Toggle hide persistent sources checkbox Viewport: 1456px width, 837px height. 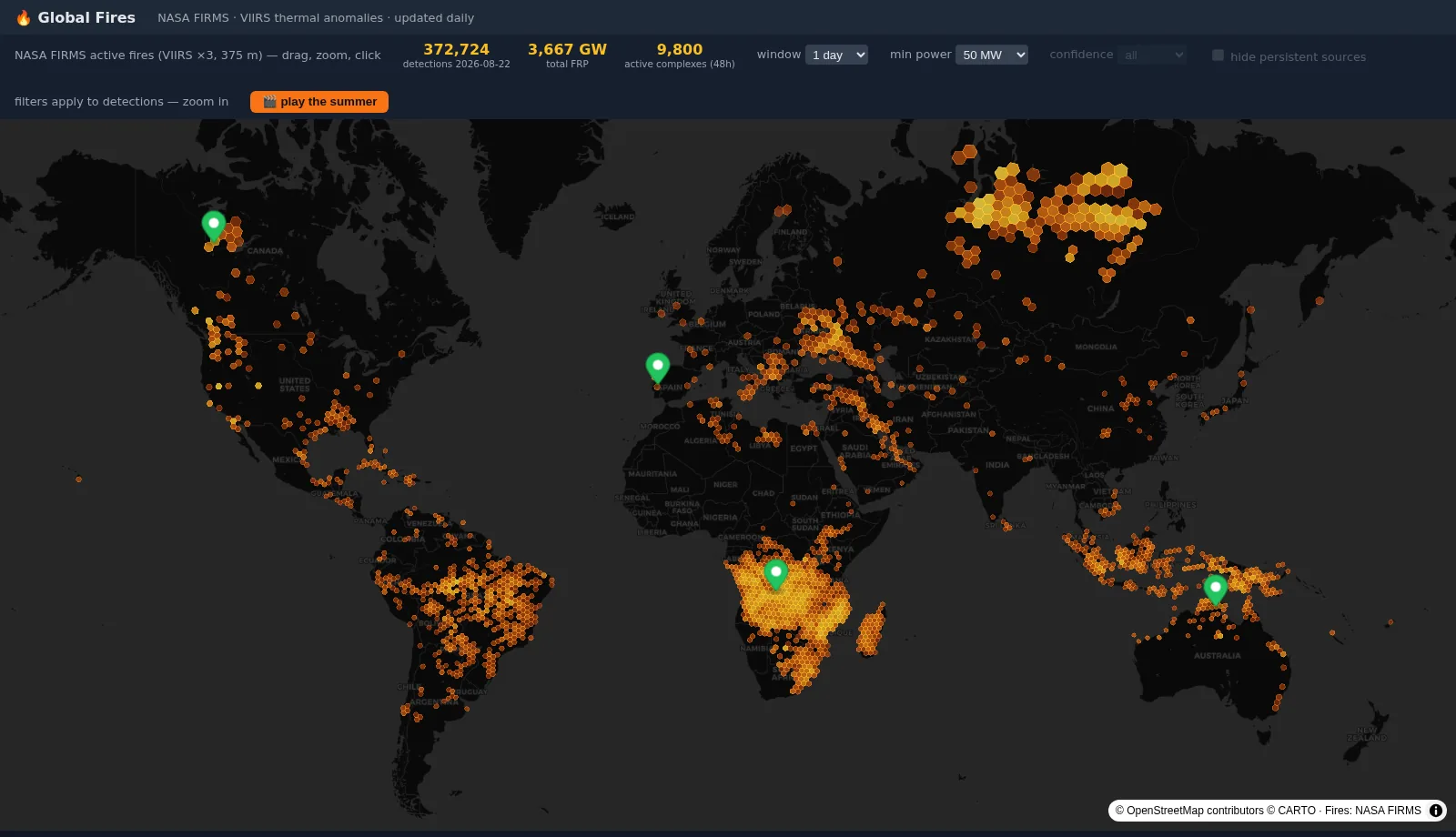(x=1218, y=55)
